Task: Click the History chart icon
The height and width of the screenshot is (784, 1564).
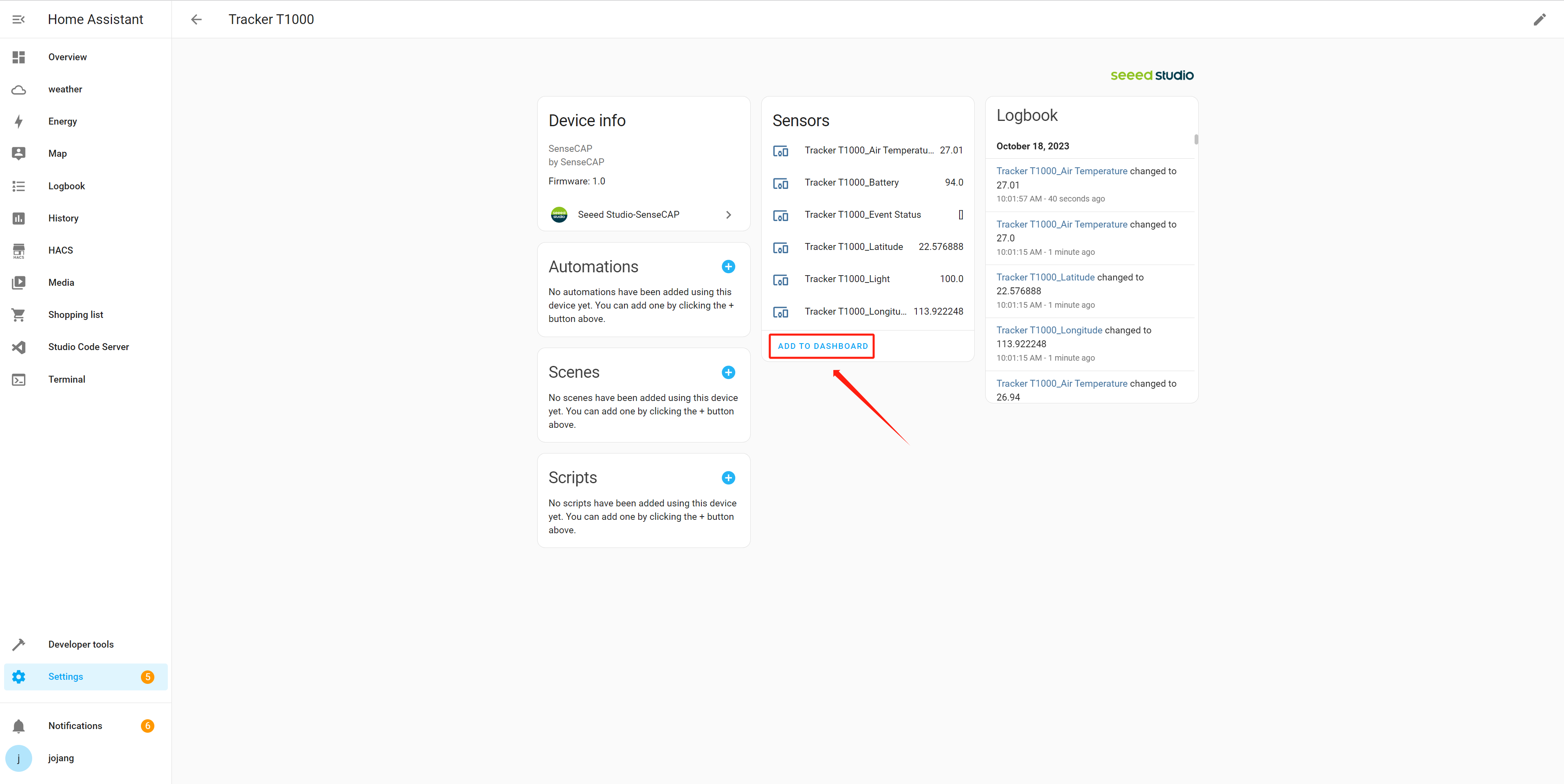Action: [19, 219]
